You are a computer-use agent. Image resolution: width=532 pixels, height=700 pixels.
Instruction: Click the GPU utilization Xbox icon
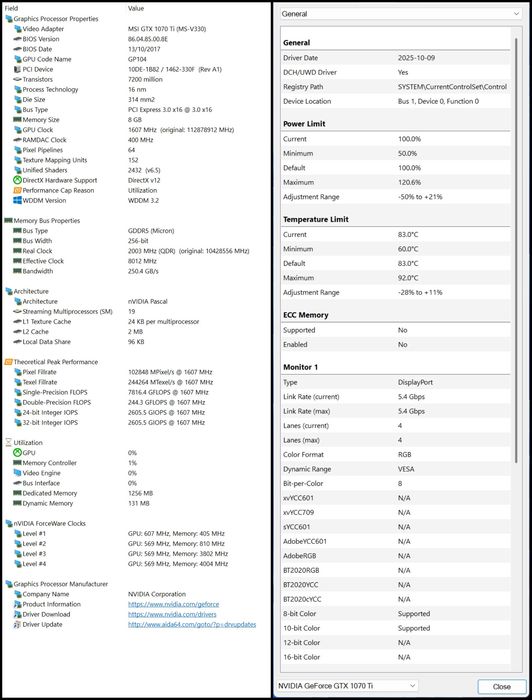[x=17, y=453]
